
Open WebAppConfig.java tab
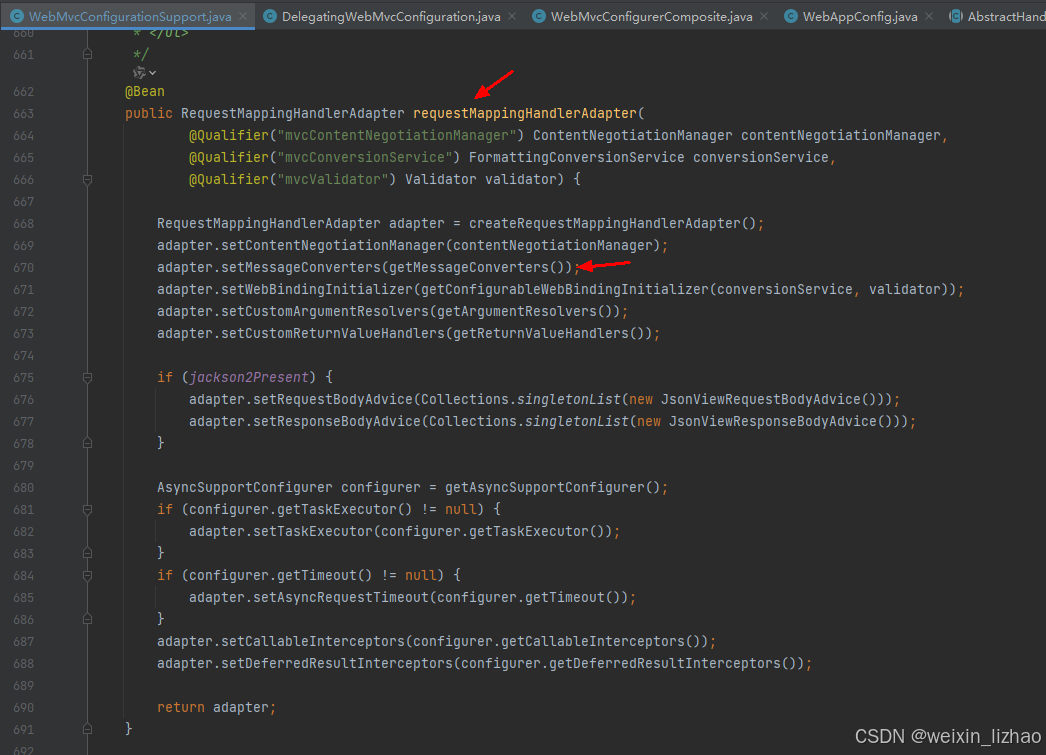(x=859, y=17)
